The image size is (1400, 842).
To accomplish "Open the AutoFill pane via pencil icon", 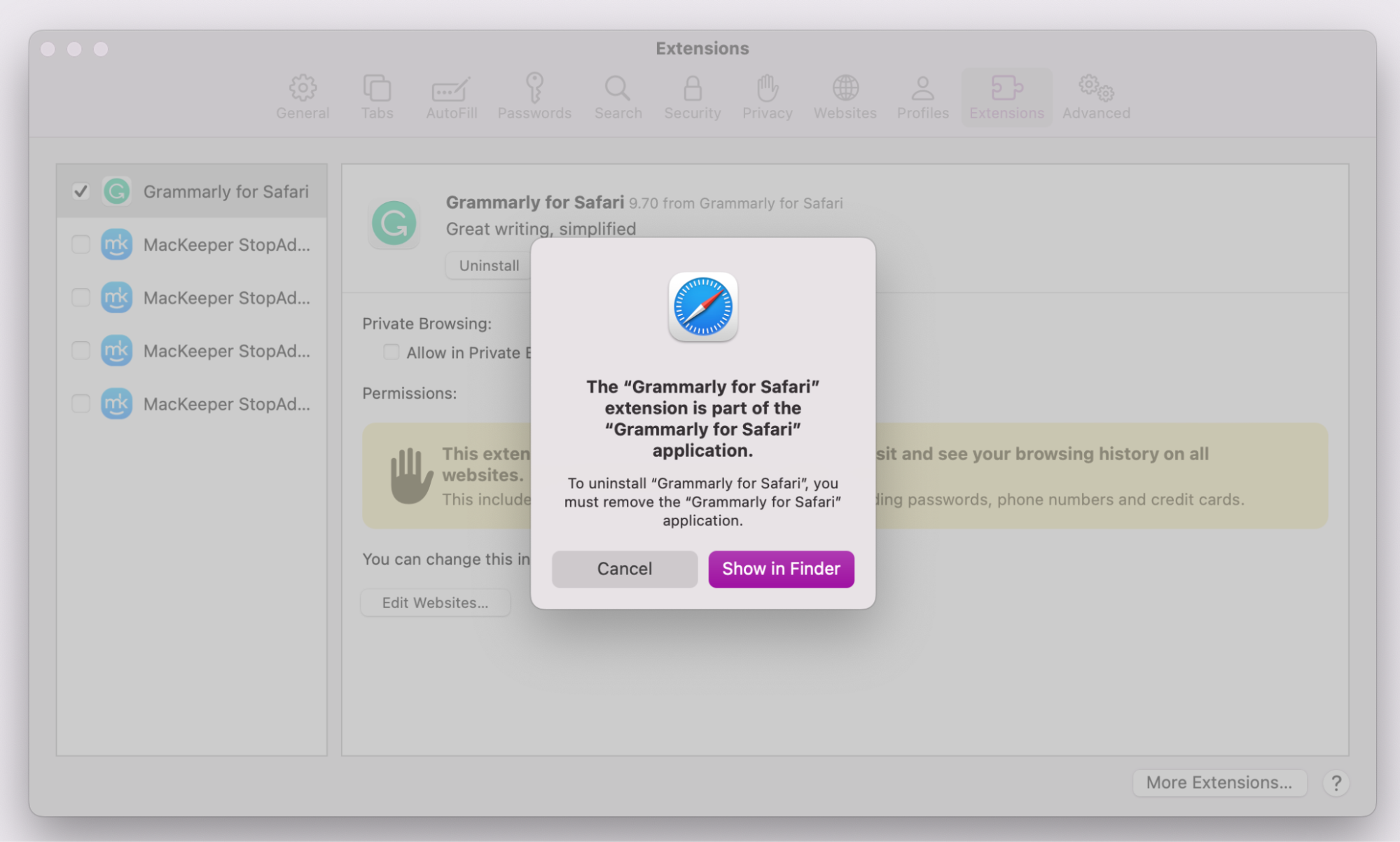I will (452, 97).
